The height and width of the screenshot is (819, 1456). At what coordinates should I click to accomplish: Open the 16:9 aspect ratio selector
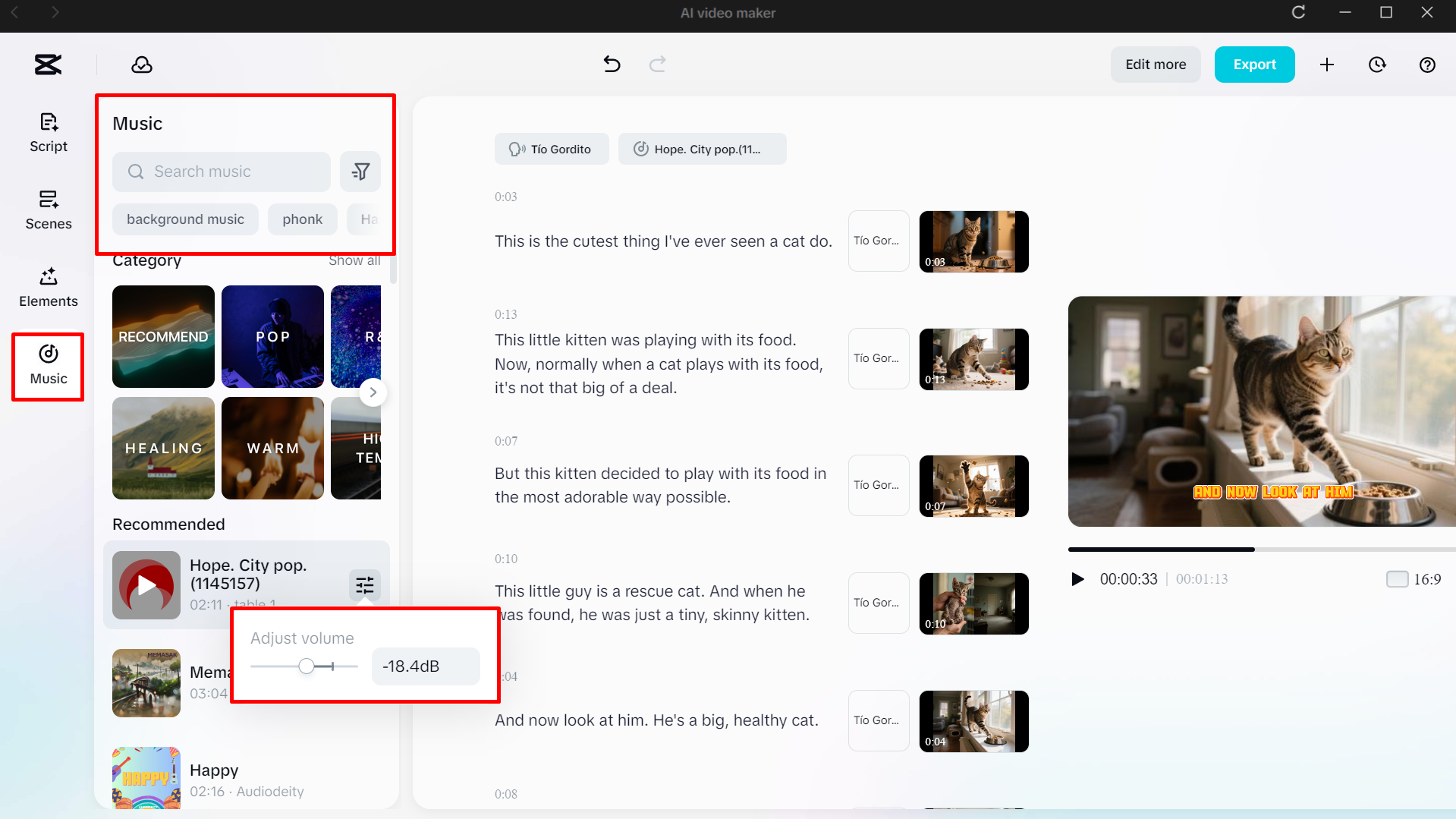click(1414, 579)
